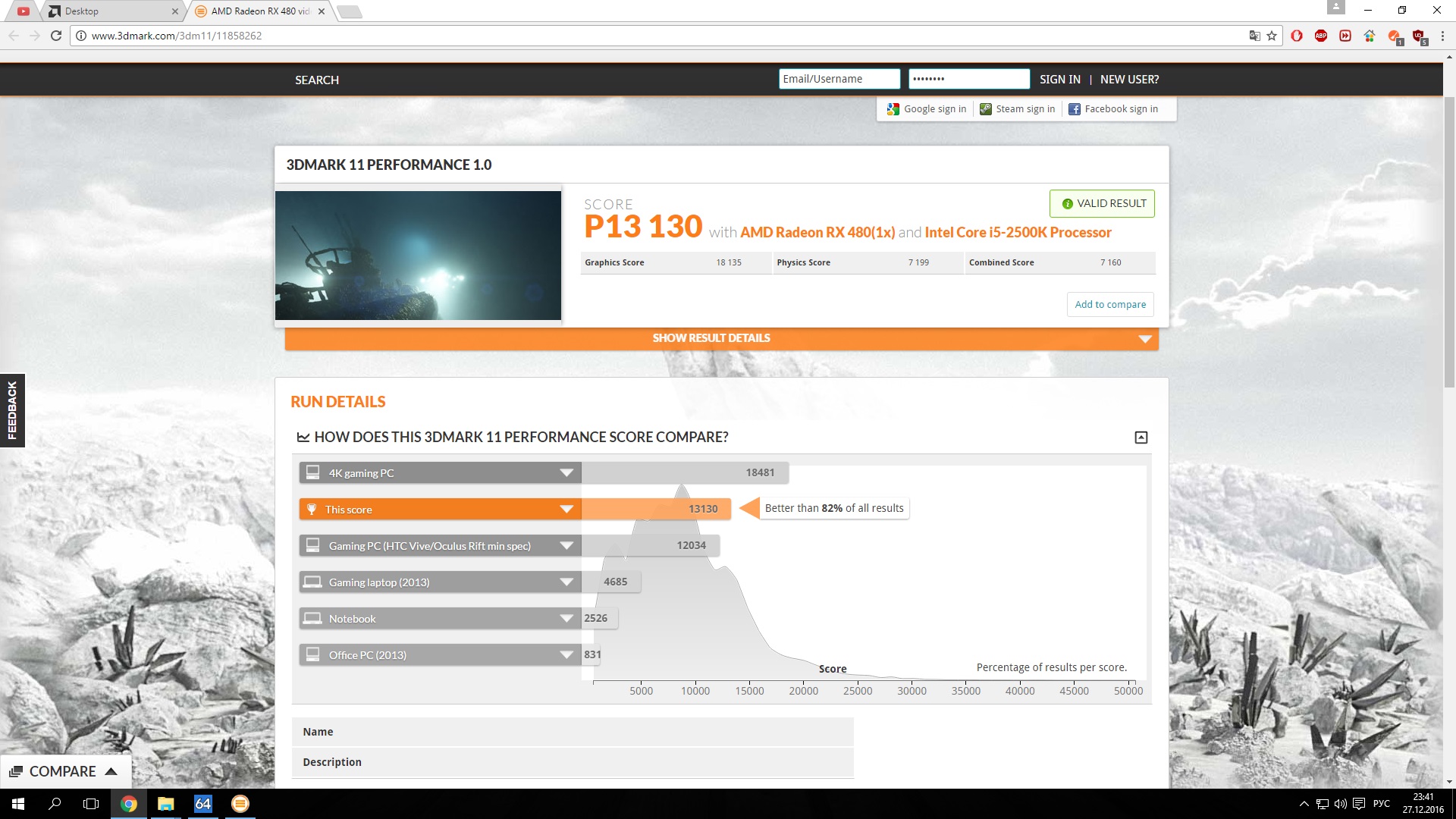The image size is (1456, 819).
Task: Open File Explorer from taskbar
Action: click(x=165, y=804)
